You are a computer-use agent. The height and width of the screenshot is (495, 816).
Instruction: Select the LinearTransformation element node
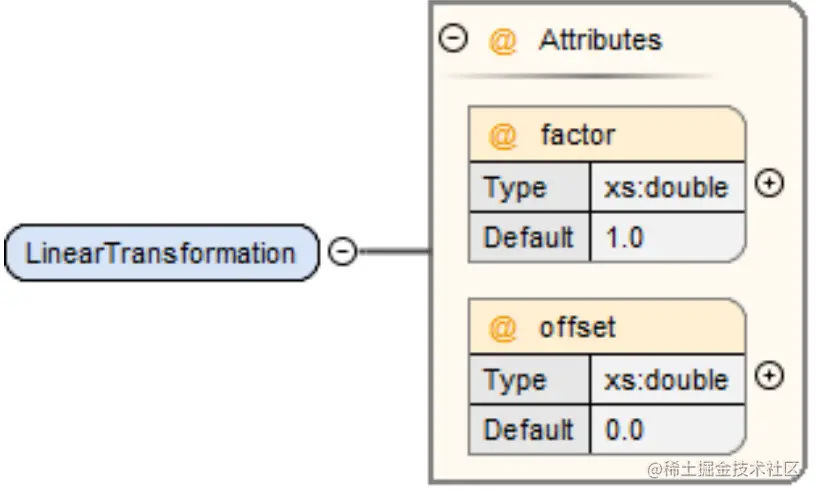[x=162, y=253]
